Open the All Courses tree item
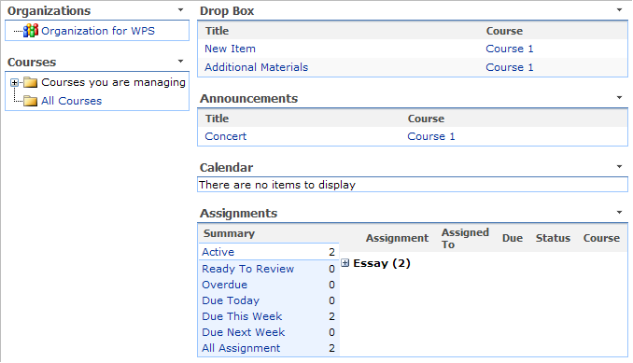The height and width of the screenshot is (363, 633). click(71, 101)
